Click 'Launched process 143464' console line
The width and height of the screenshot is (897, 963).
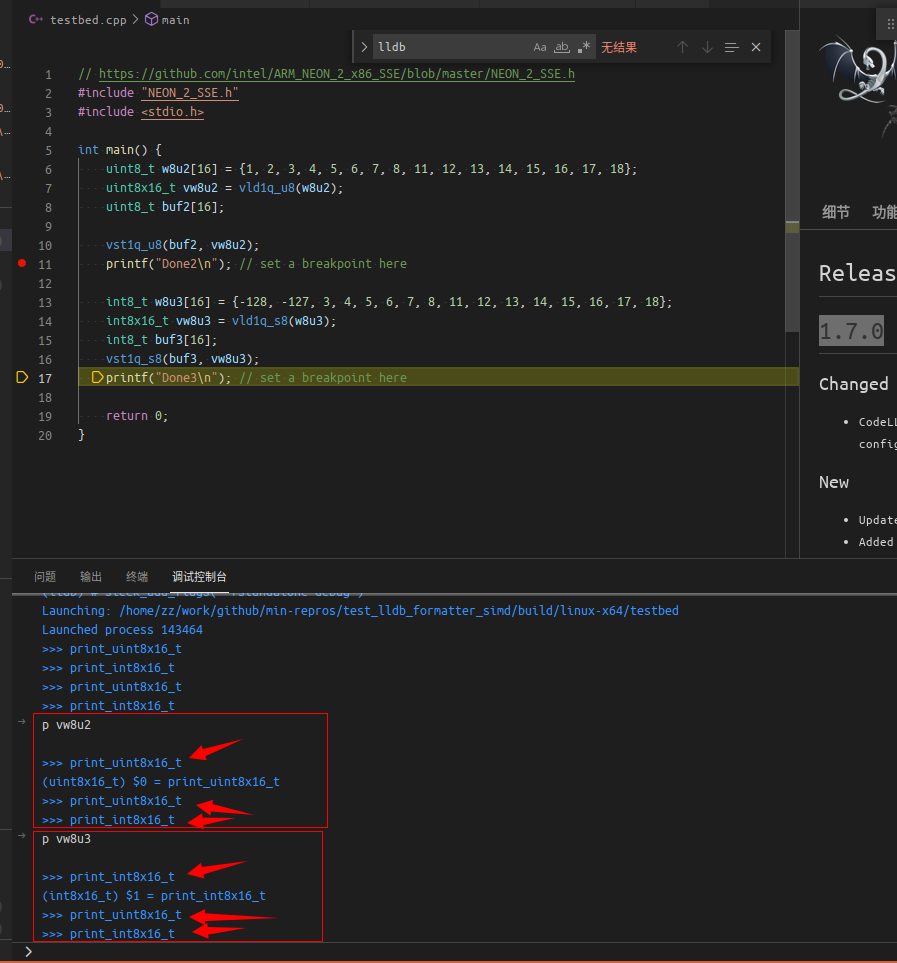(x=122, y=630)
